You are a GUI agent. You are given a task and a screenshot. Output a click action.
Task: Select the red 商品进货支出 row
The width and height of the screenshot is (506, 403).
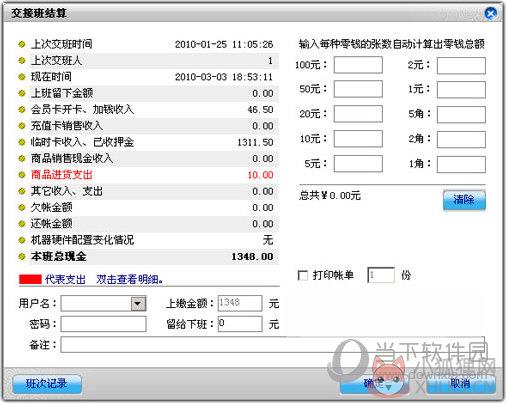pos(149,175)
